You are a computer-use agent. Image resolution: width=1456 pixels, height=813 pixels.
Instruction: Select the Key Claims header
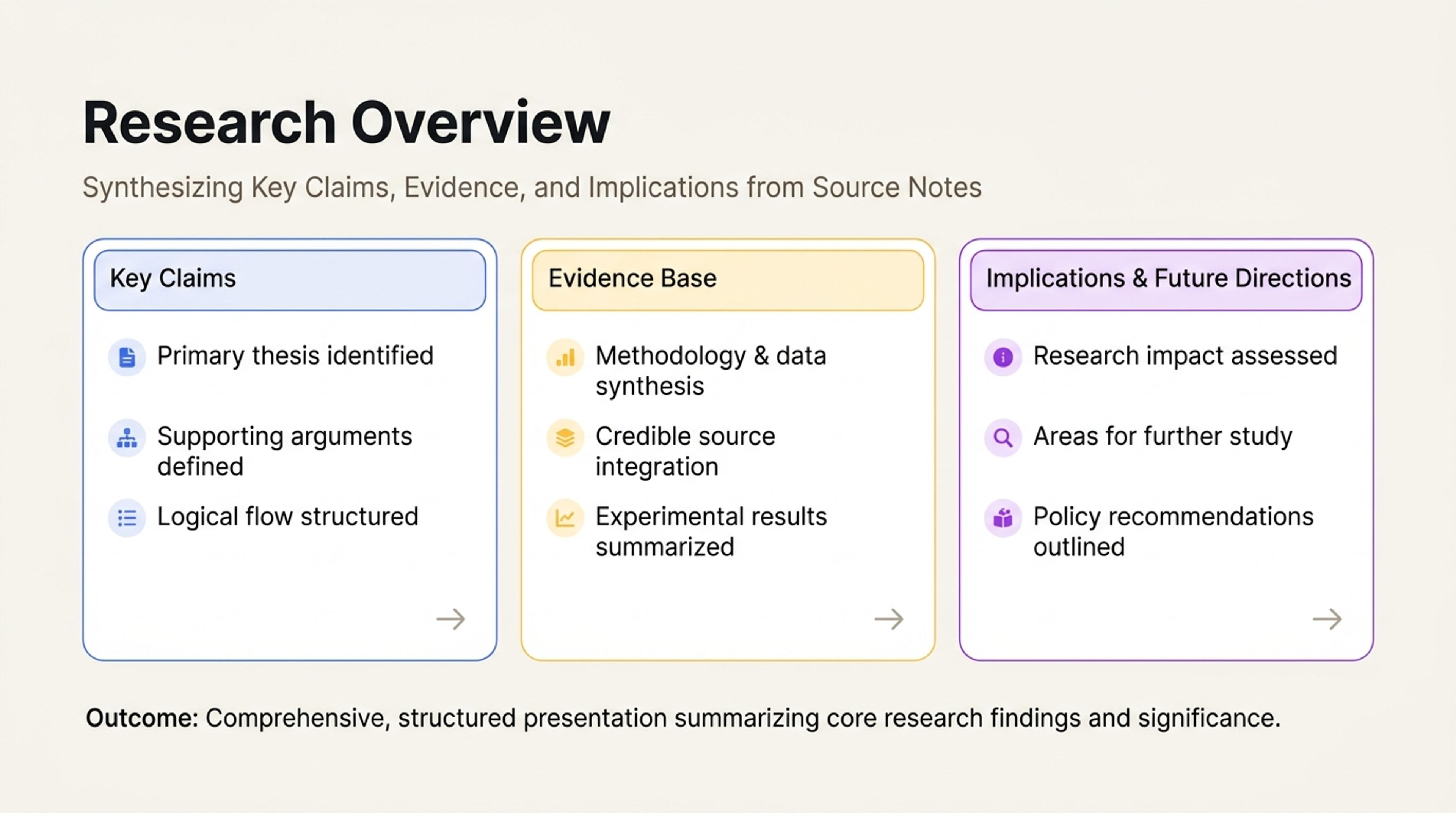290,280
